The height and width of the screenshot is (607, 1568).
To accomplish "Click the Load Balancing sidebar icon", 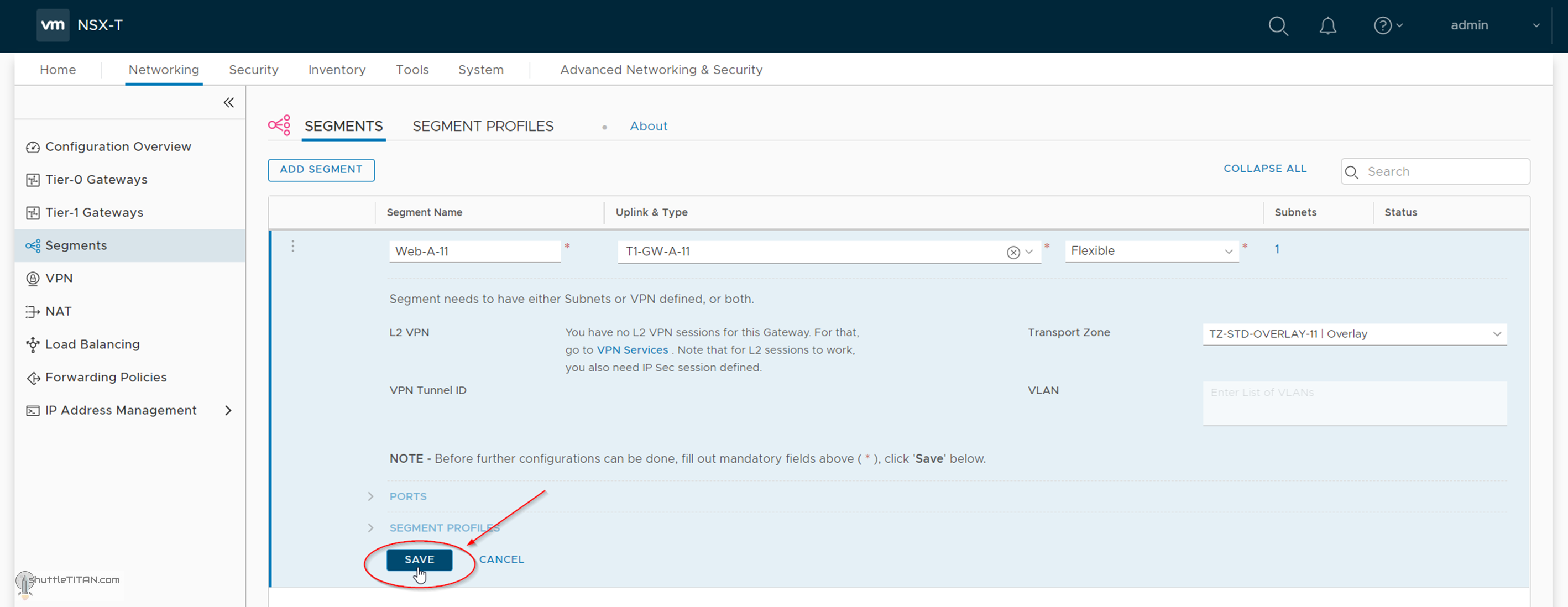I will click(x=33, y=344).
